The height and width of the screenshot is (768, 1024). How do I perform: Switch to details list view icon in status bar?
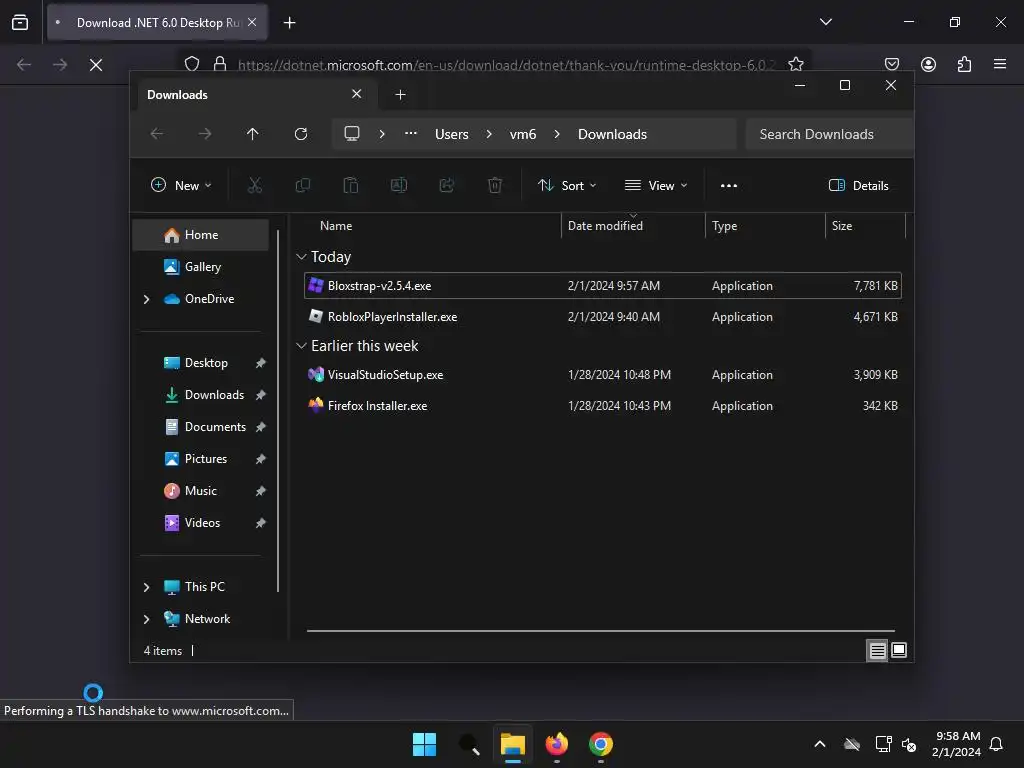[877, 650]
